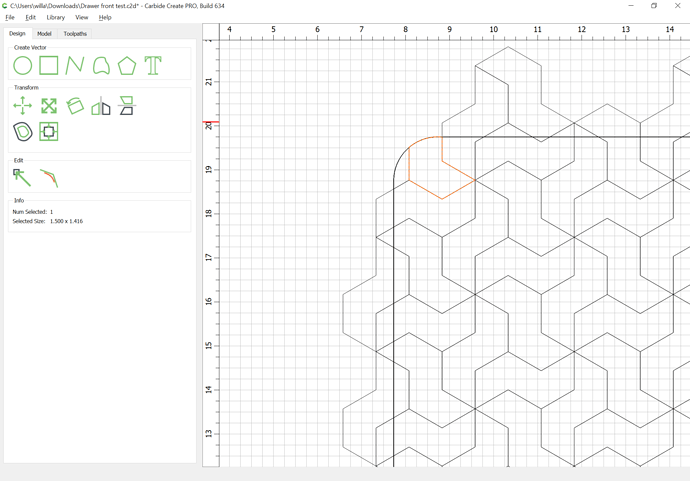Activate the Mirror tool
The width and height of the screenshot is (690, 481).
101,106
